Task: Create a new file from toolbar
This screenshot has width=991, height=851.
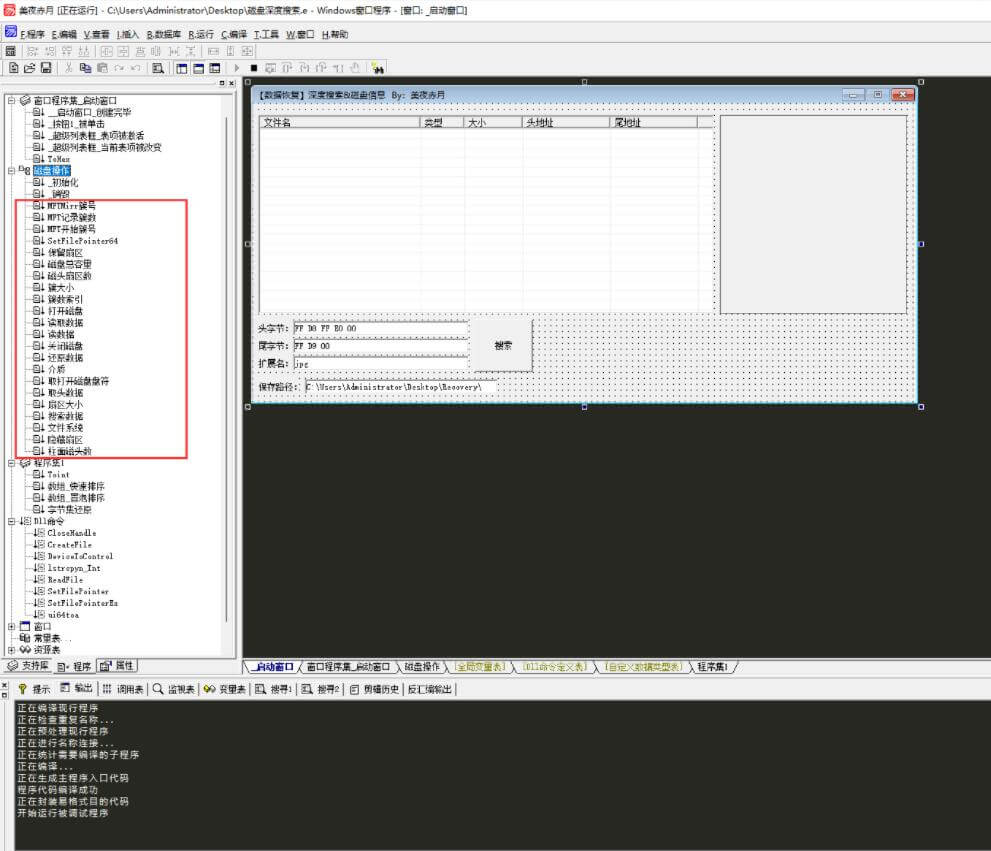Action: 13,68
